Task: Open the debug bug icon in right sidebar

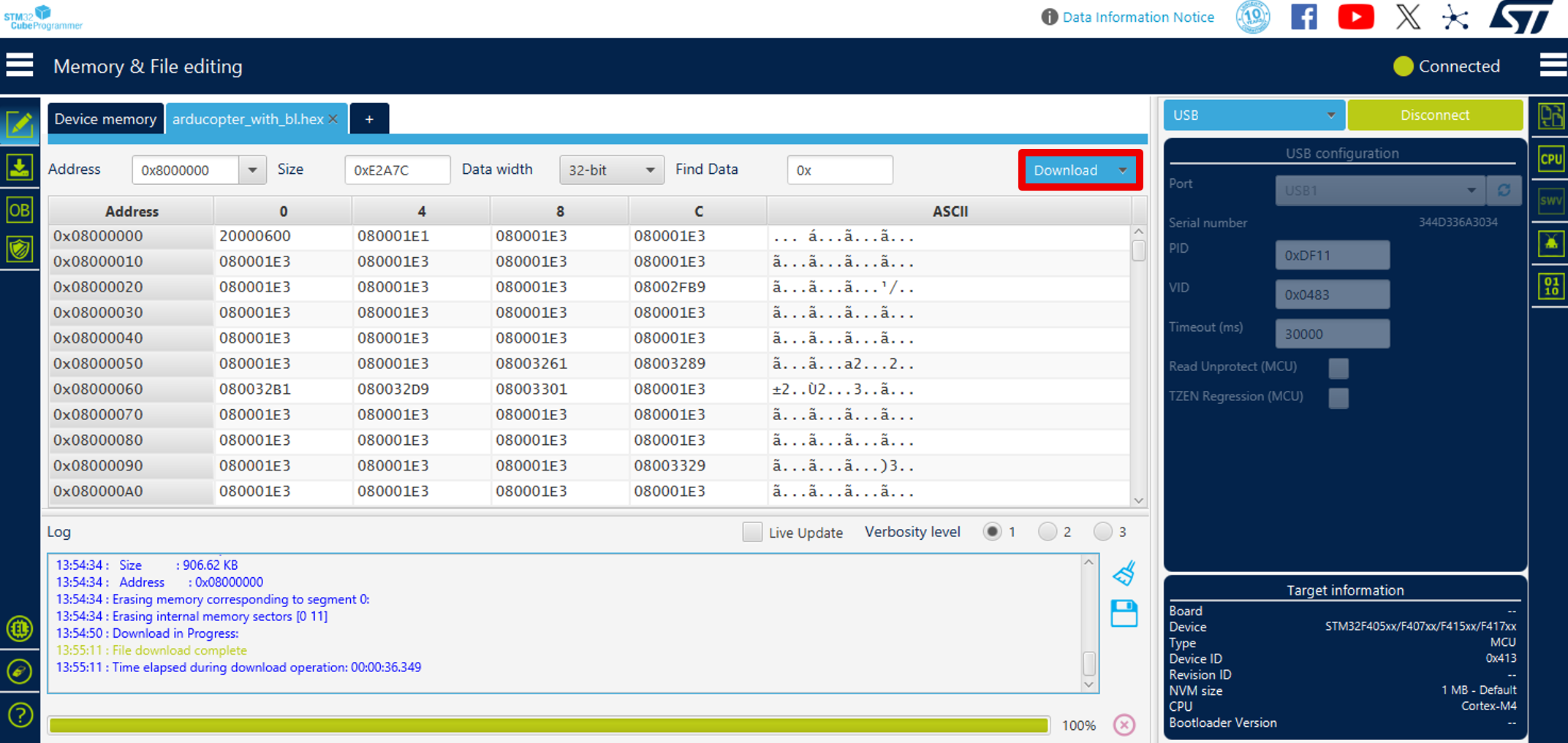Action: point(1551,243)
